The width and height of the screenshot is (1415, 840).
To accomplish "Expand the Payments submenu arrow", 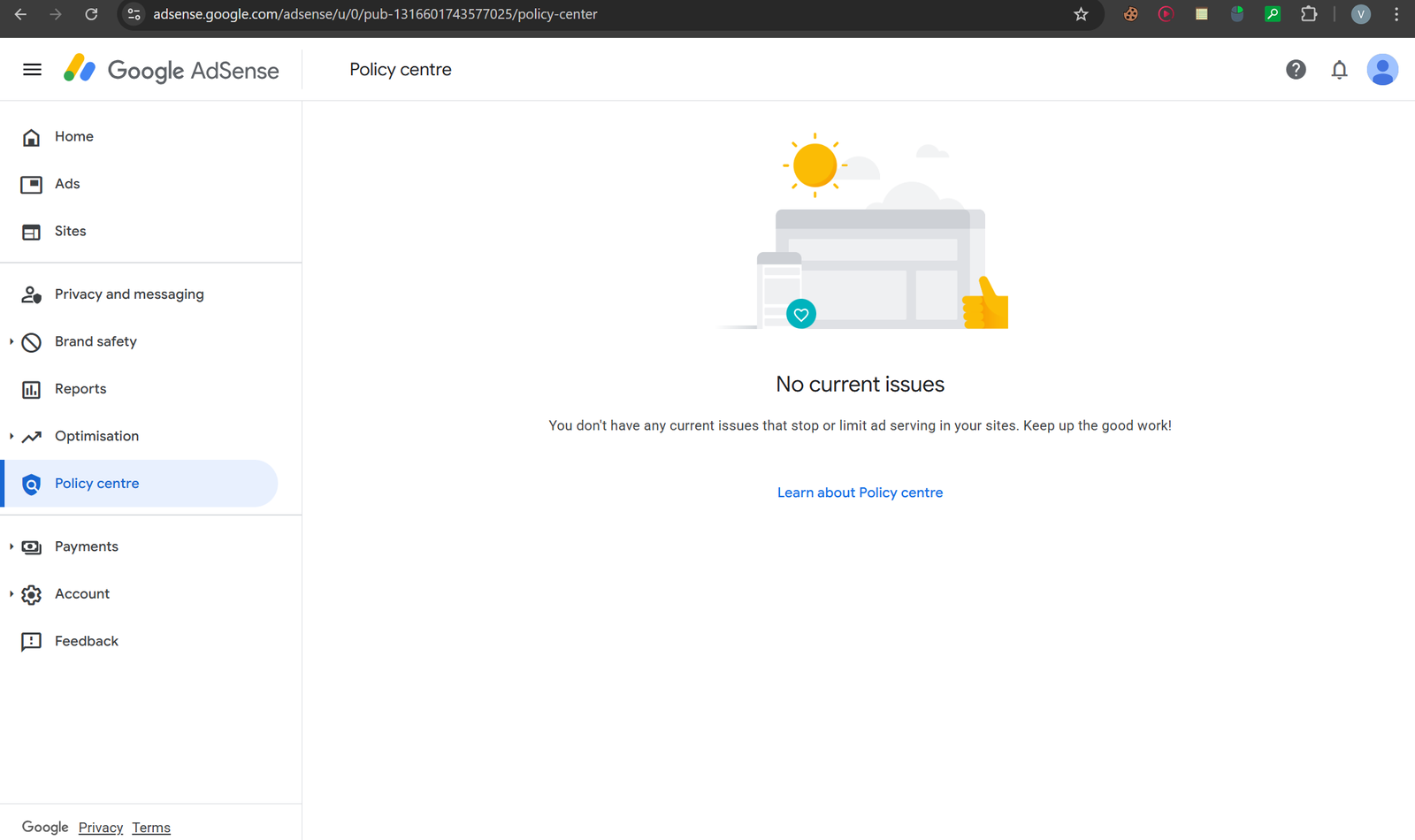I will pyautogui.click(x=11, y=547).
